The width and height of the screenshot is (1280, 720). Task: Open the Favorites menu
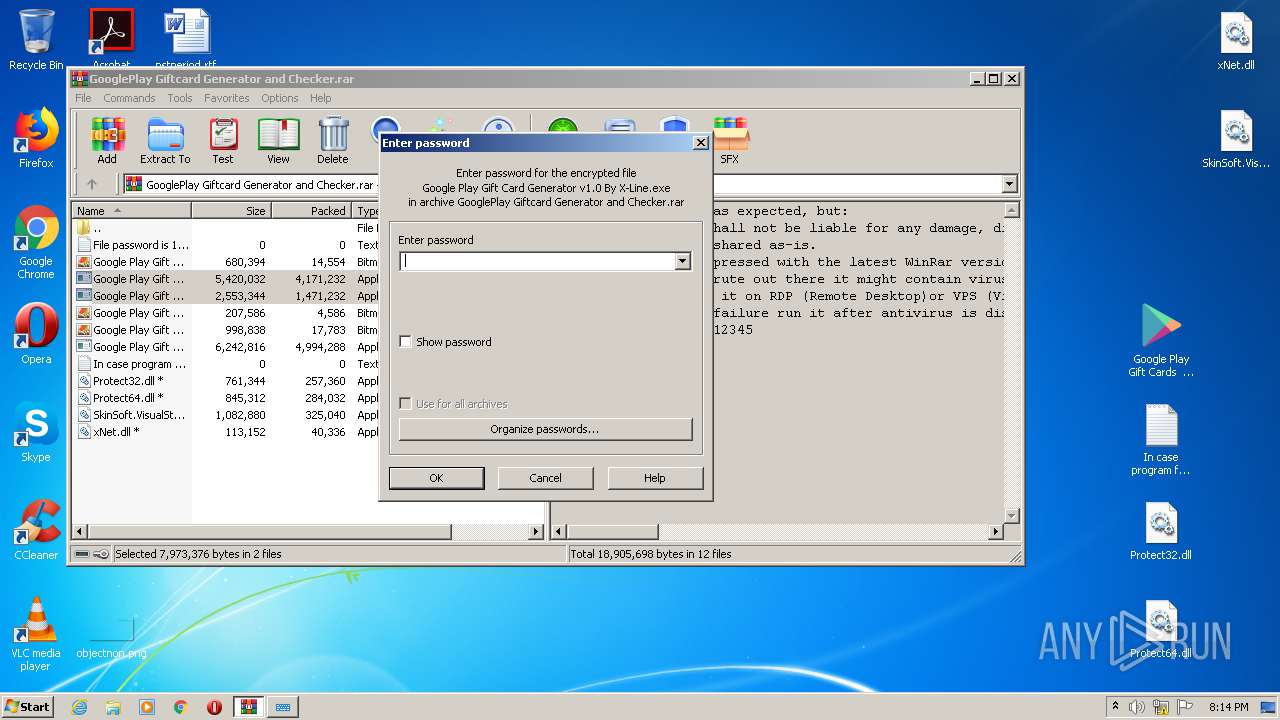227,98
